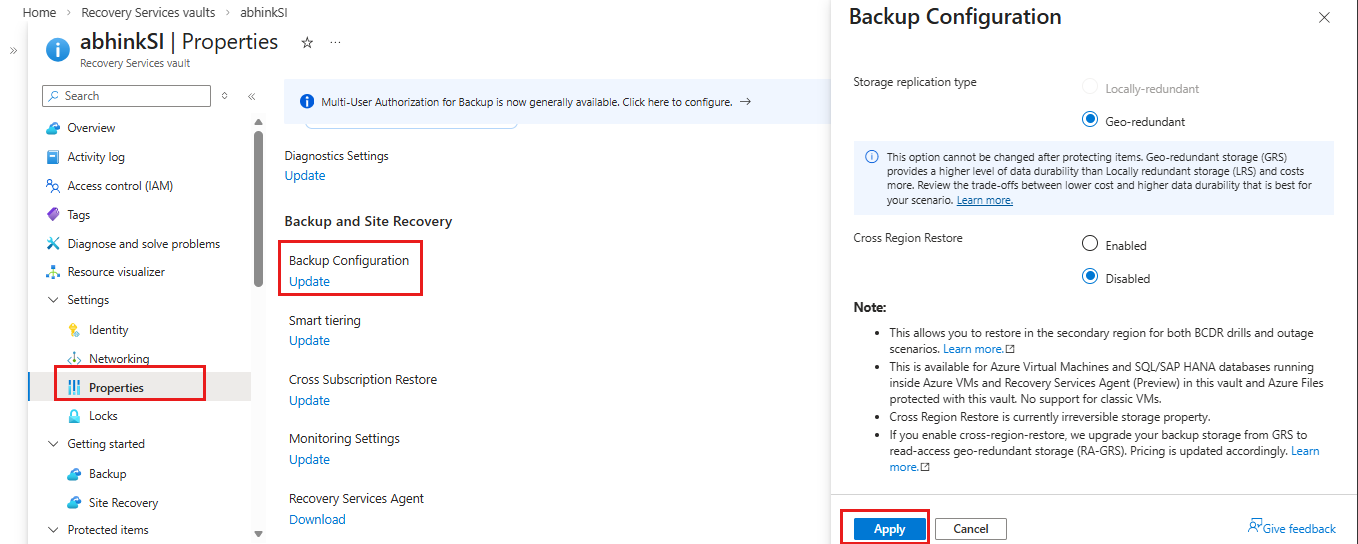Click the arrow at end of banner
The width and height of the screenshot is (1358, 544).
745,102
